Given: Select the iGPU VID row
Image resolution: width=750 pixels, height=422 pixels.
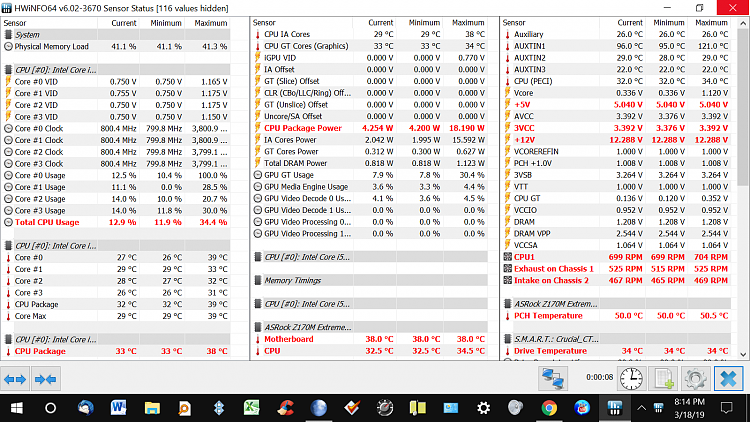Looking at the screenshot, I should [370, 58].
